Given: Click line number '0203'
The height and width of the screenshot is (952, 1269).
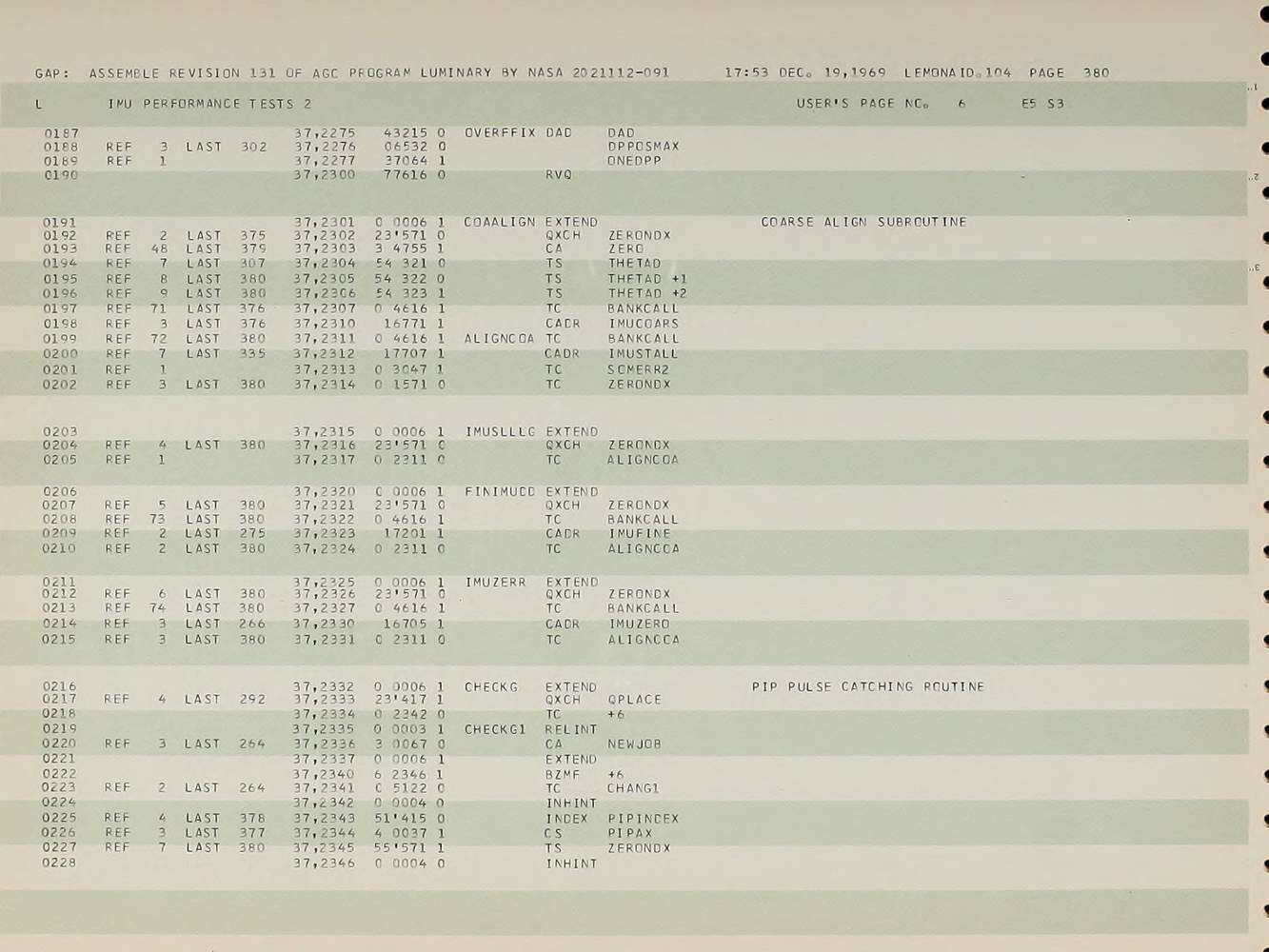Looking at the screenshot, I should coord(60,432).
